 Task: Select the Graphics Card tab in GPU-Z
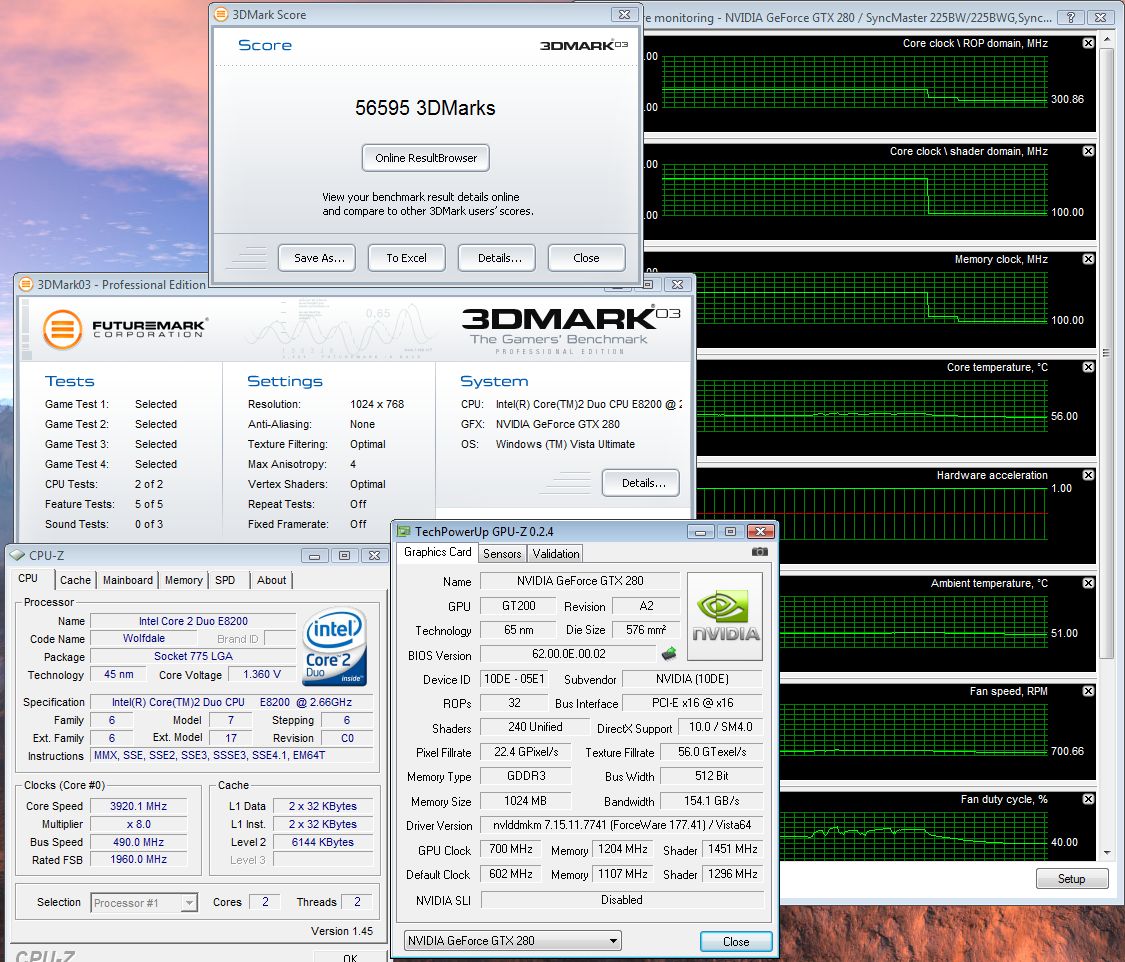tap(438, 552)
